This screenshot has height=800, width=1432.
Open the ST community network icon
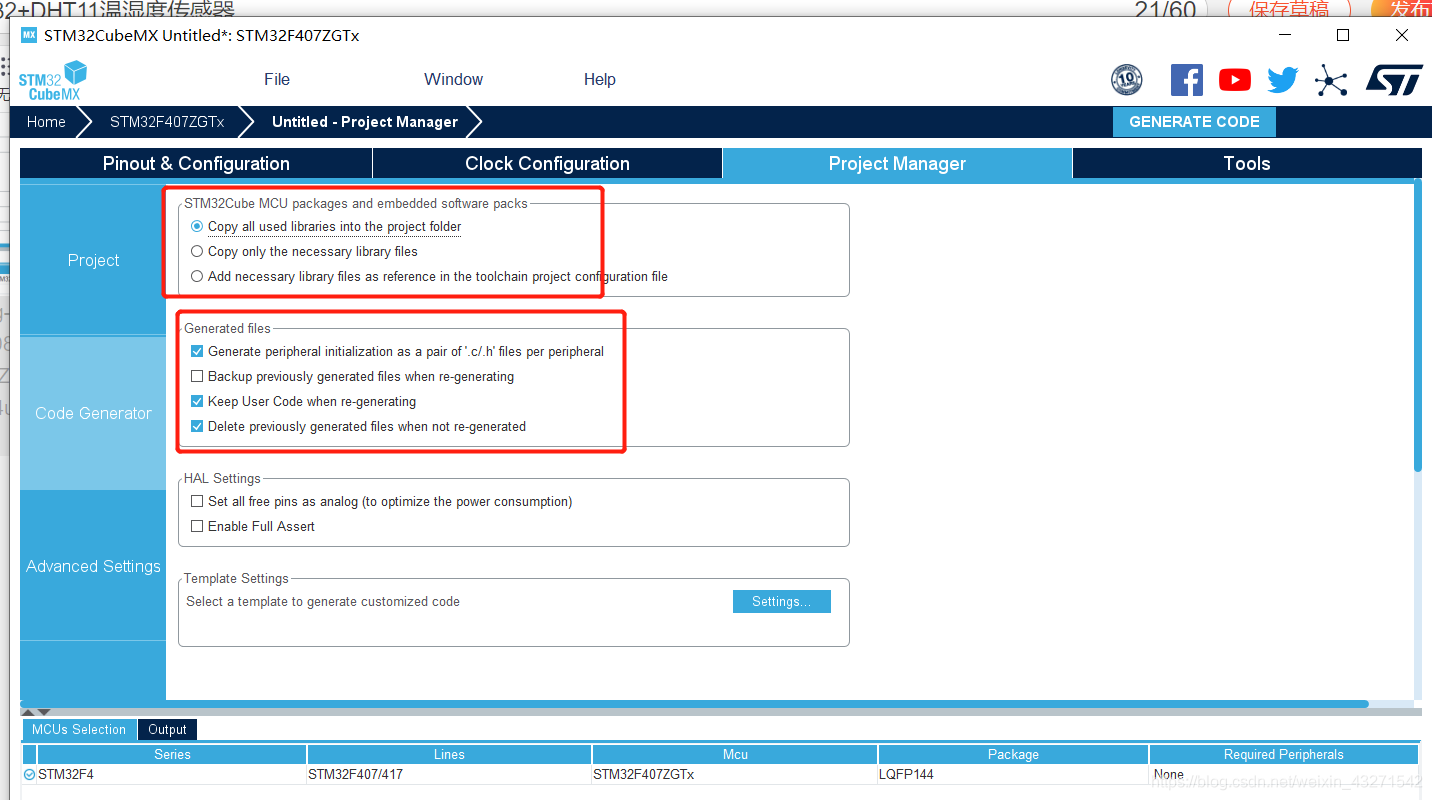point(1331,80)
